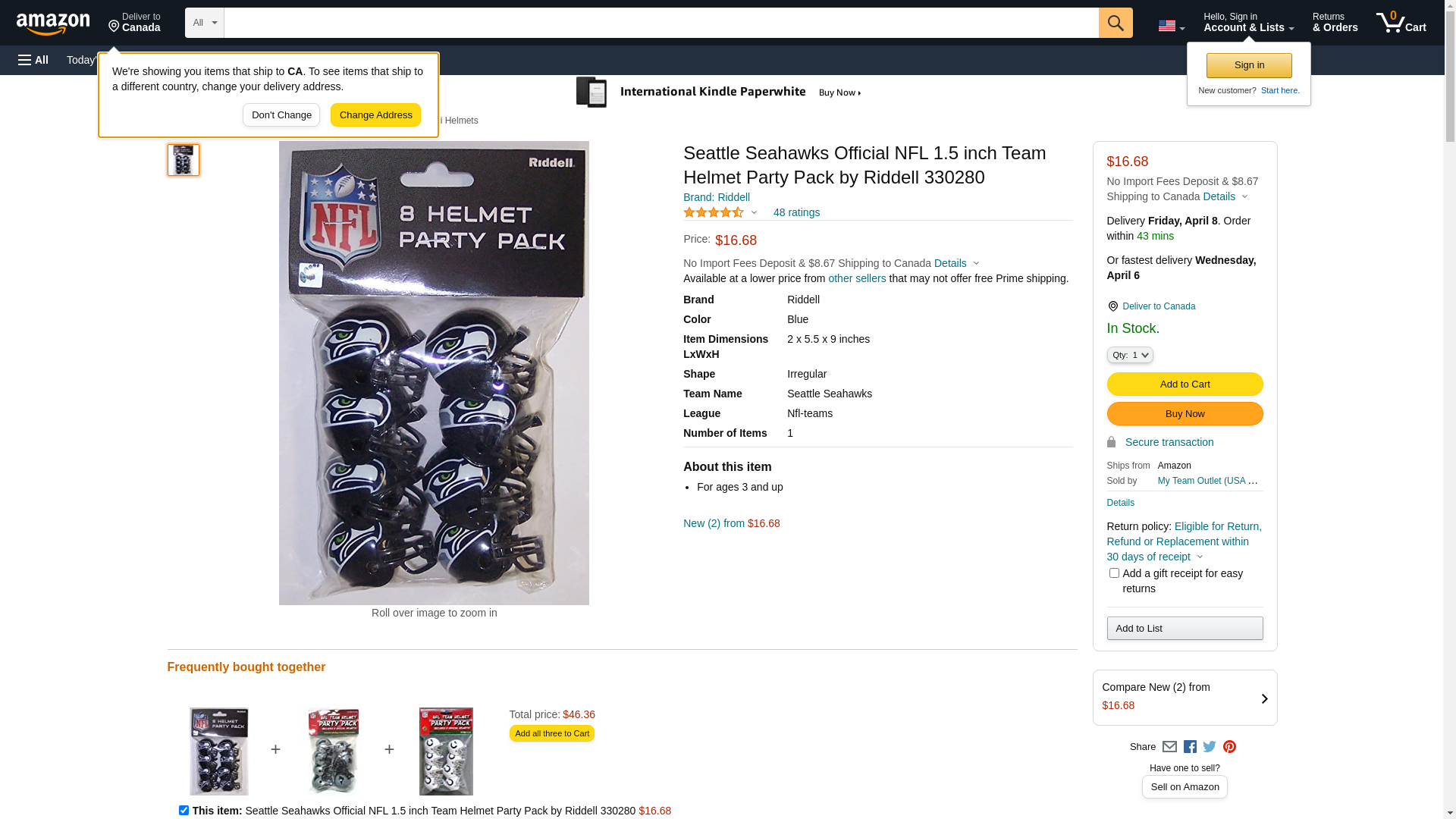This screenshot has height=819, width=1456.
Task: Open the country flag language selector
Action: coord(1171,26)
